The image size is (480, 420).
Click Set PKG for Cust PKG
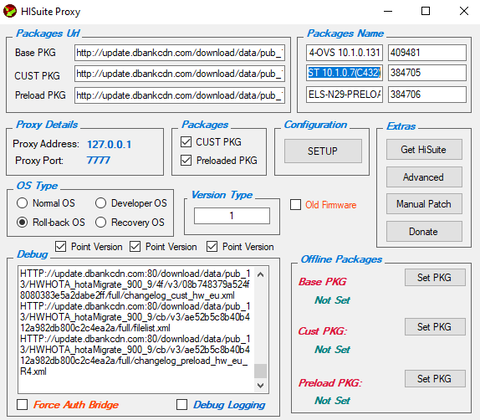click(x=435, y=327)
